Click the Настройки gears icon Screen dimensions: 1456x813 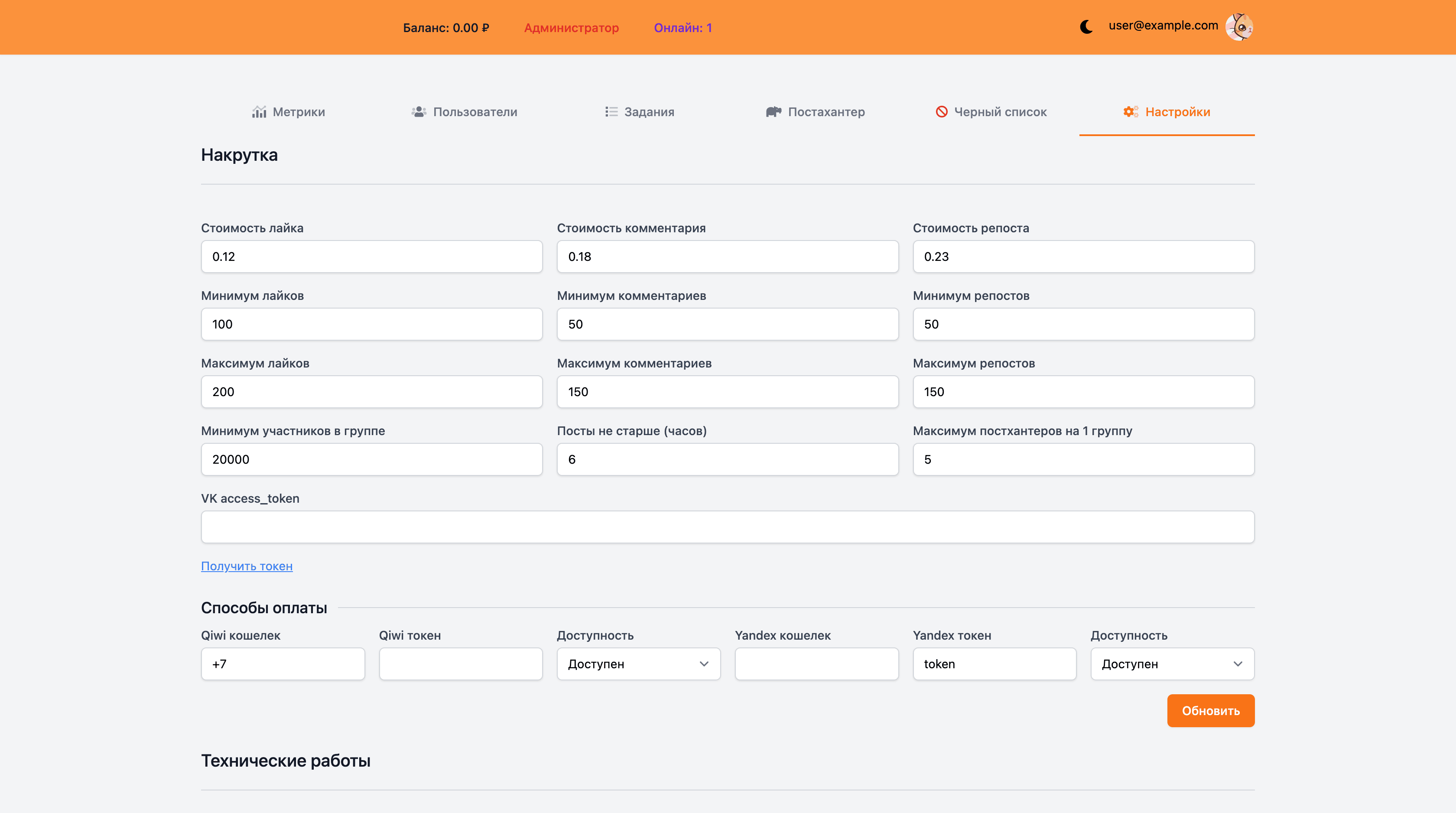pos(1131,112)
